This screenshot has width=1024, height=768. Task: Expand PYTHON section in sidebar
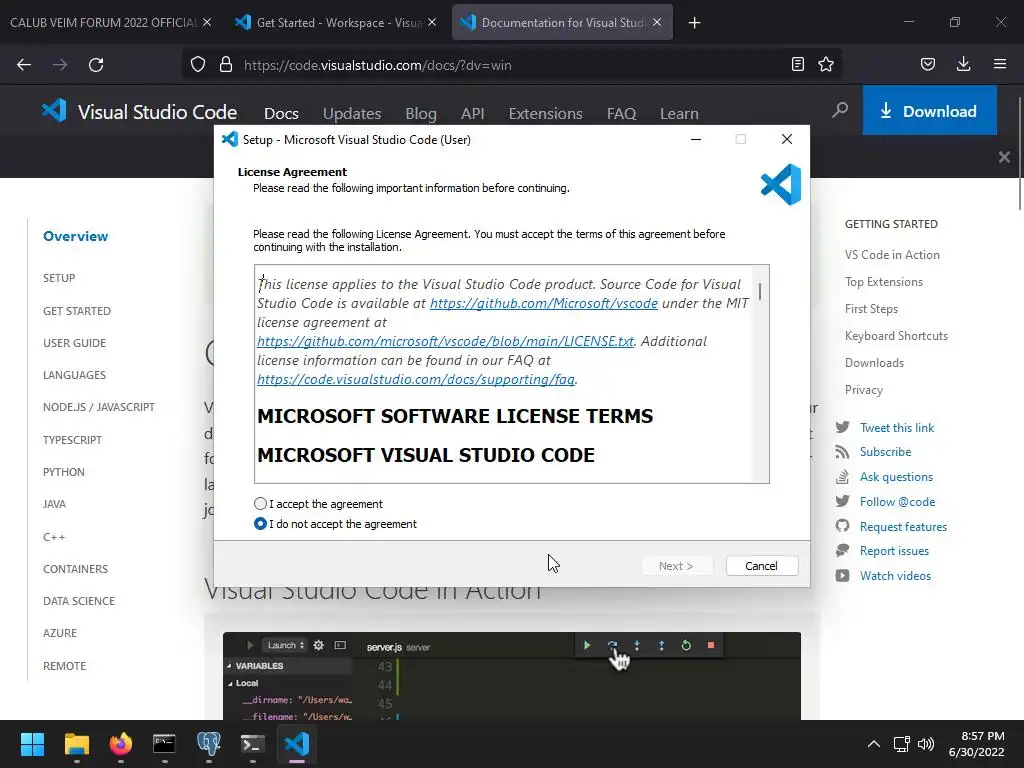click(x=64, y=472)
